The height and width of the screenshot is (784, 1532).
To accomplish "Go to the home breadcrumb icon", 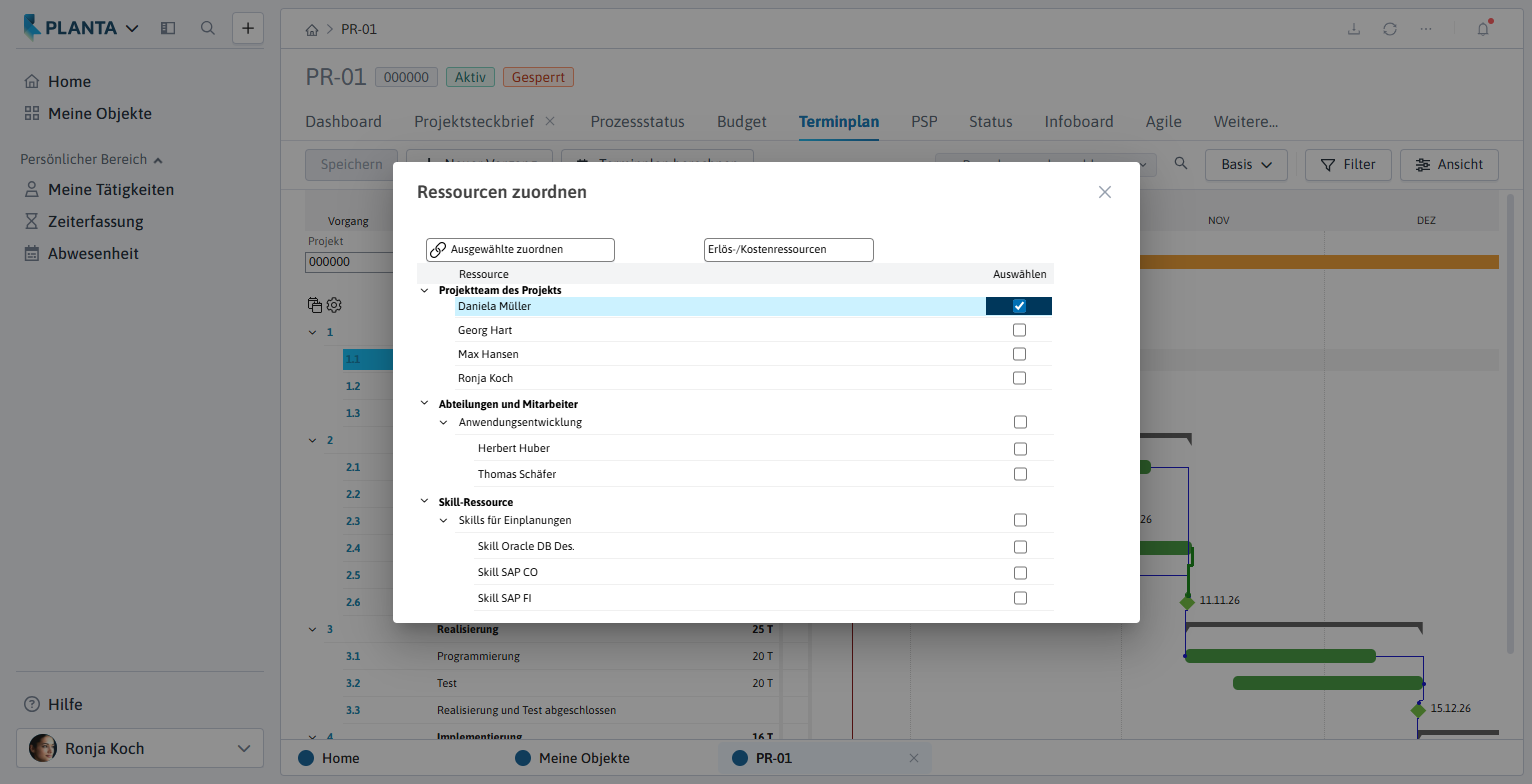I will (x=312, y=29).
